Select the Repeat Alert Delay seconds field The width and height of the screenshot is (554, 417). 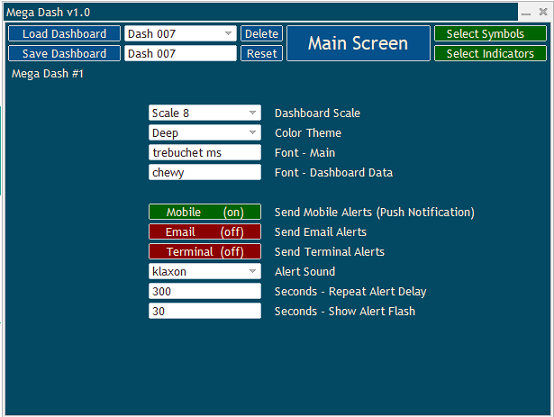(205, 291)
